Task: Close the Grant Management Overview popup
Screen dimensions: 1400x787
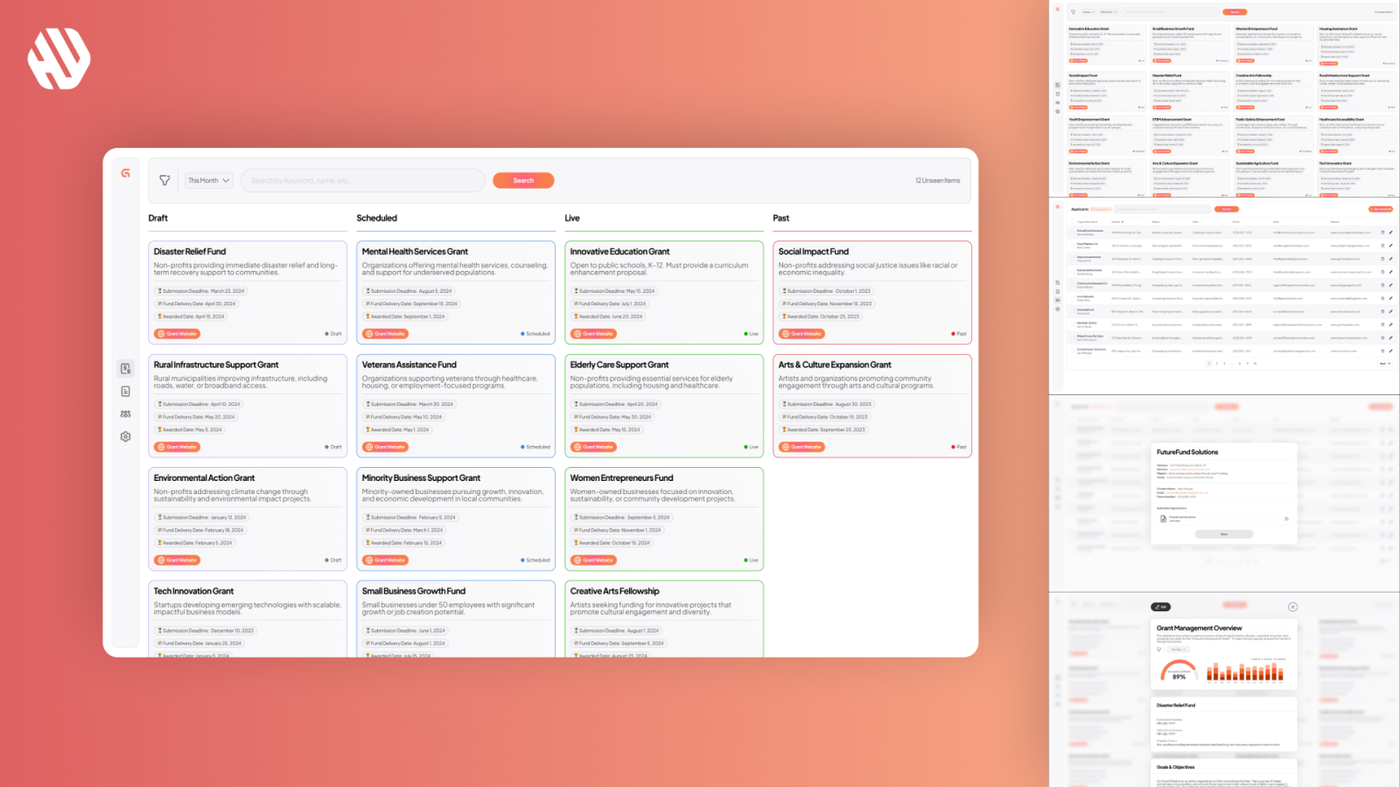Action: click(x=1292, y=607)
